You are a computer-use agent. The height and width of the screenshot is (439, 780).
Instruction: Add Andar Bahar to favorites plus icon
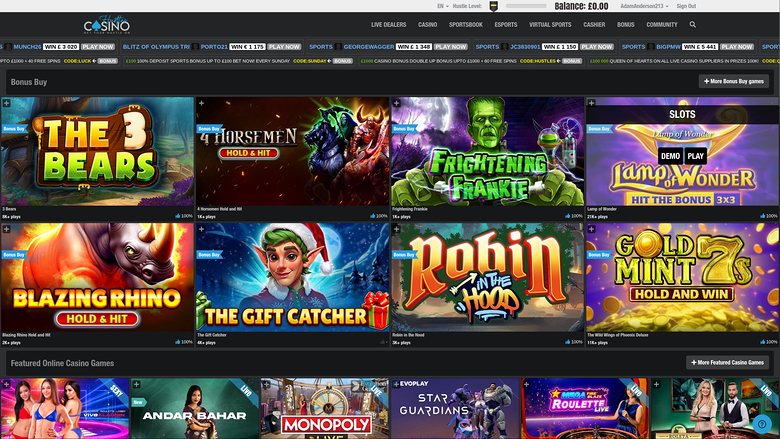pyautogui.click(x=136, y=384)
